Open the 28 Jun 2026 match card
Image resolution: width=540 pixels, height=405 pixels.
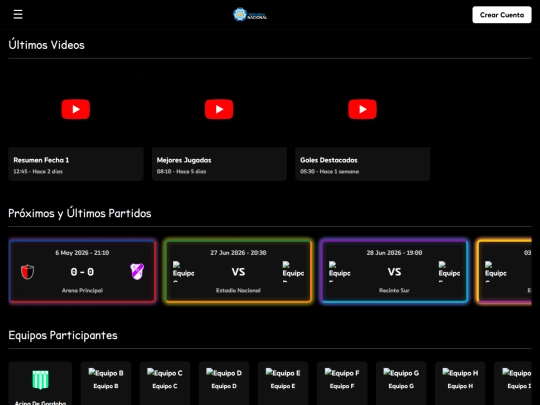(394, 271)
